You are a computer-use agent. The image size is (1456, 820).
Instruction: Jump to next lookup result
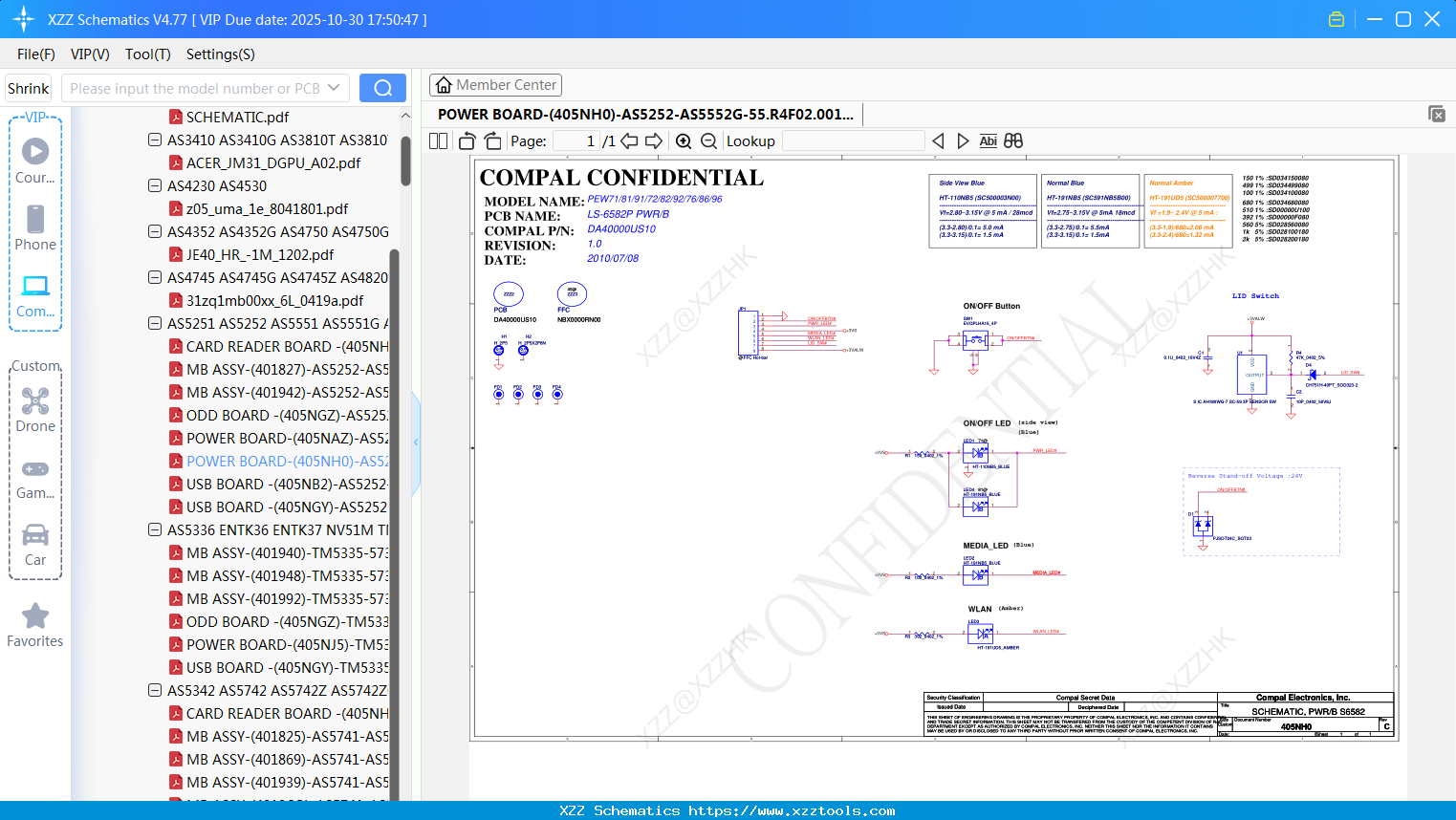pyautogui.click(x=963, y=141)
